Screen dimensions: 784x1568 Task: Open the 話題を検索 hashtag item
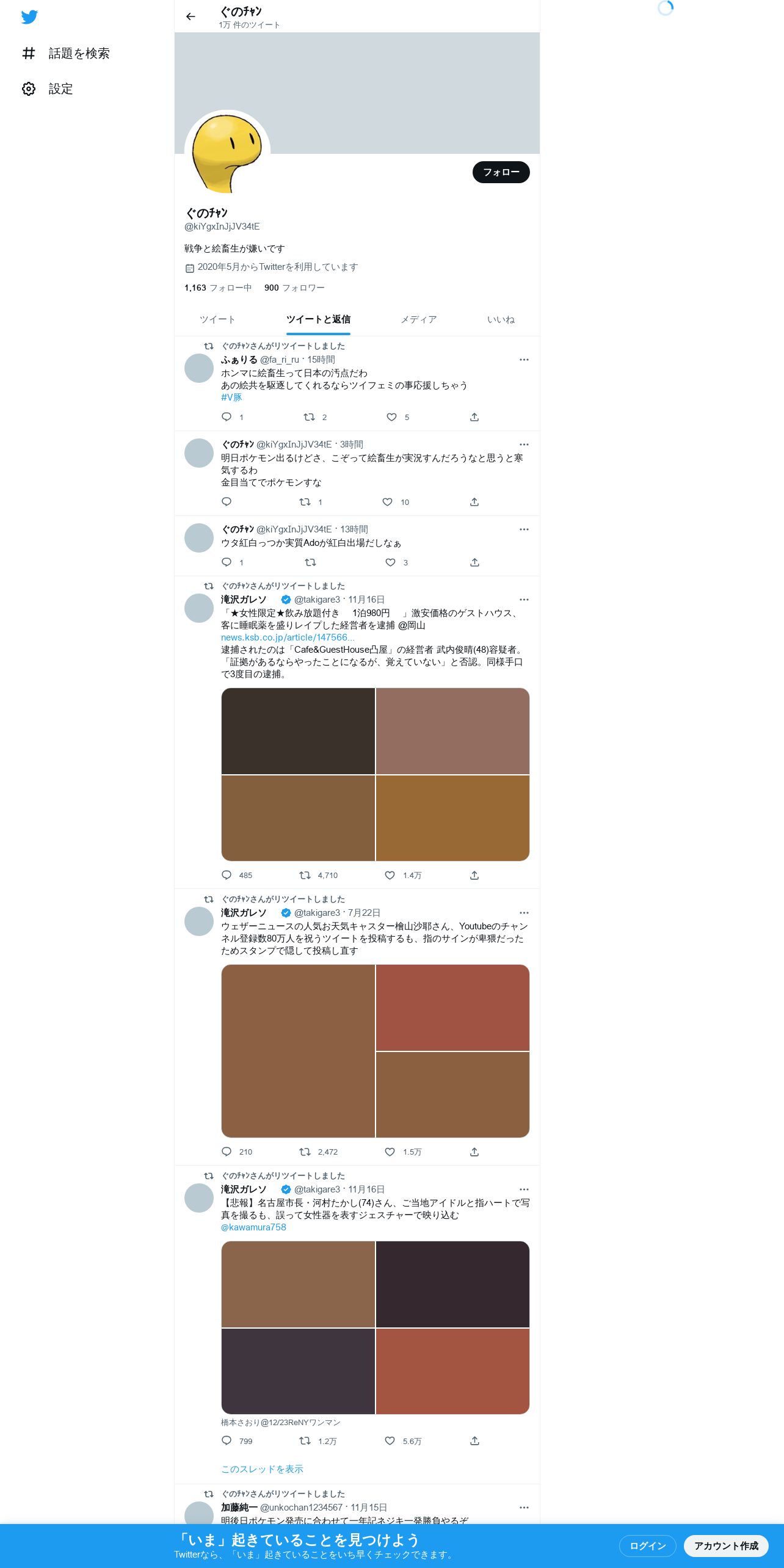coord(66,54)
